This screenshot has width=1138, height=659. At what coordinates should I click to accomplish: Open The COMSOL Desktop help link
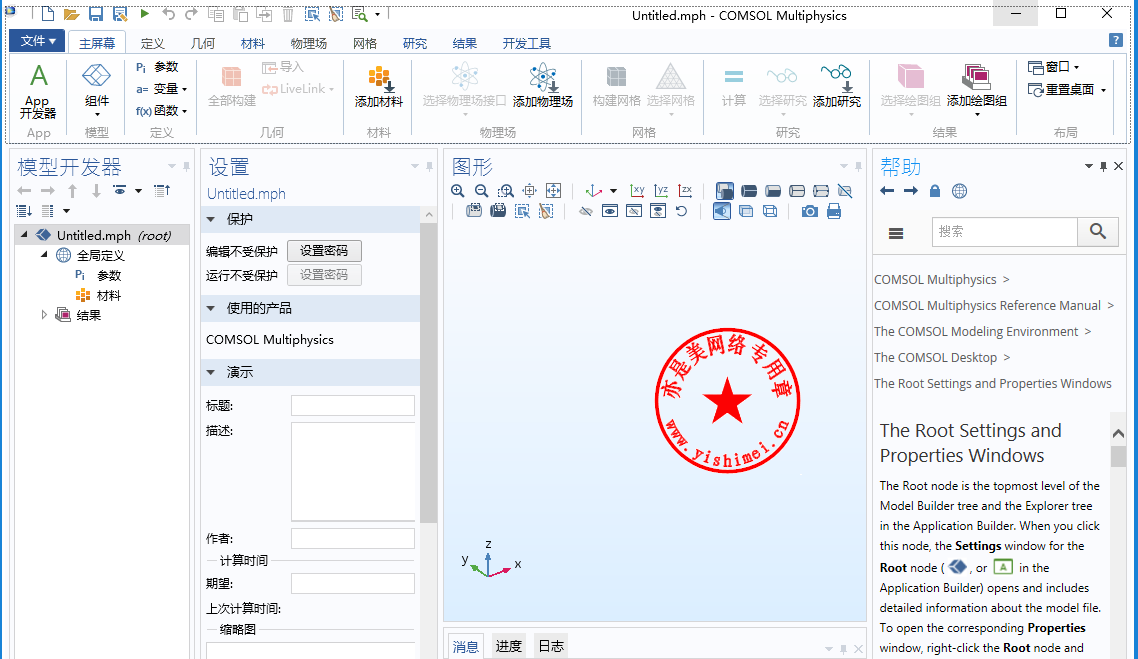click(x=936, y=358)
